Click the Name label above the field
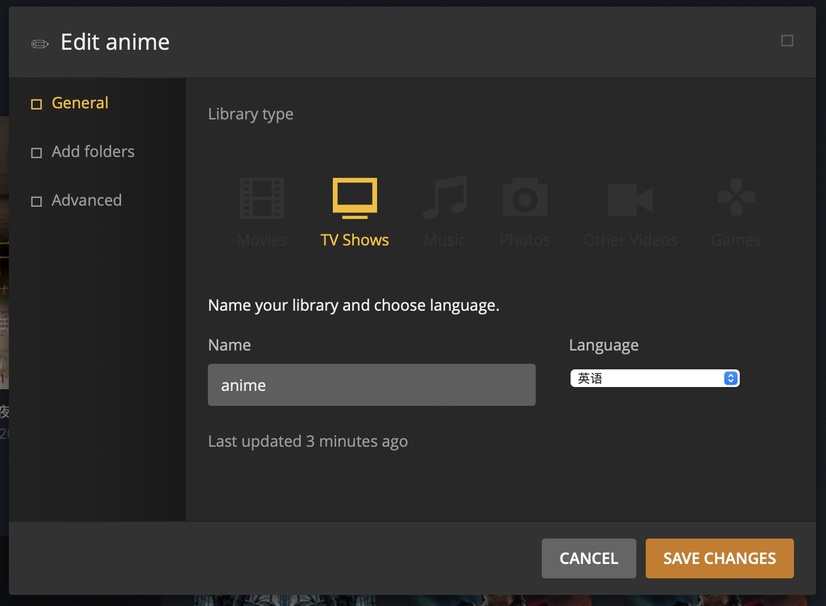Image resolution: width=826 pixels, height=606 pixels. point(229,345)
